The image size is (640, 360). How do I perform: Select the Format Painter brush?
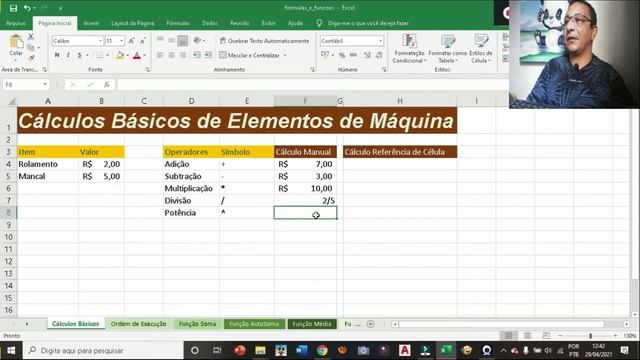(x=31, y=58)
